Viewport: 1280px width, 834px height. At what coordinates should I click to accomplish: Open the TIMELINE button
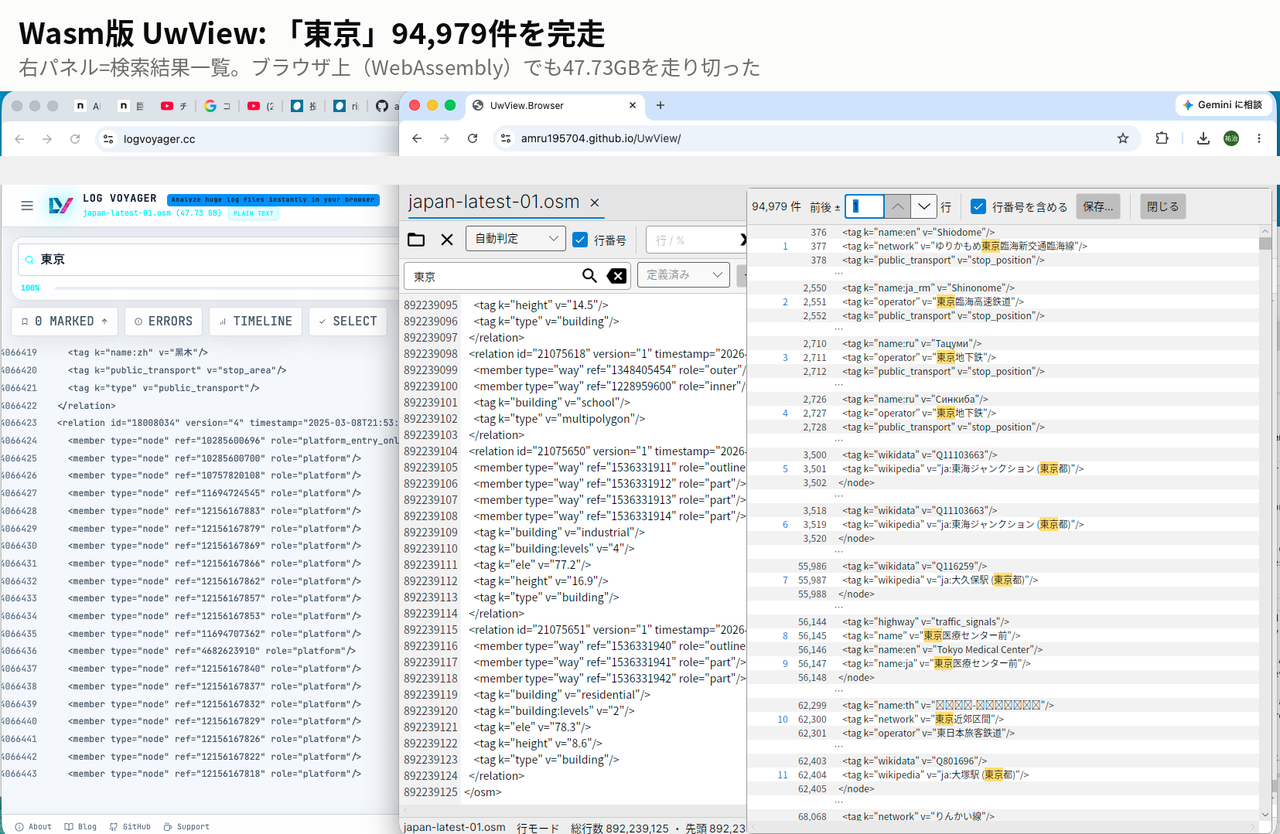point(255,321)
